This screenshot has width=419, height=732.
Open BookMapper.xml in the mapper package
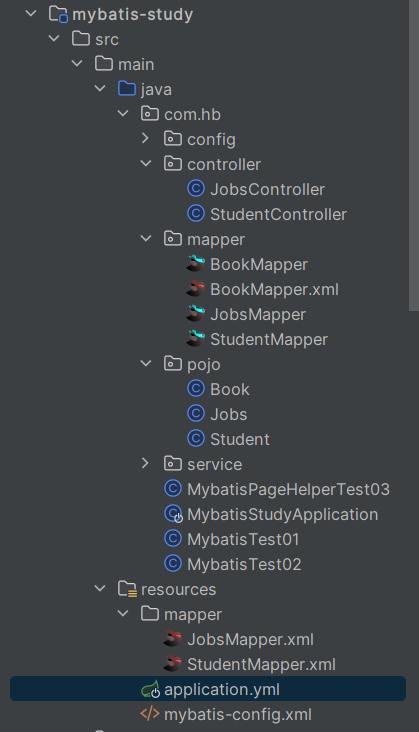[x=274, y=289]
